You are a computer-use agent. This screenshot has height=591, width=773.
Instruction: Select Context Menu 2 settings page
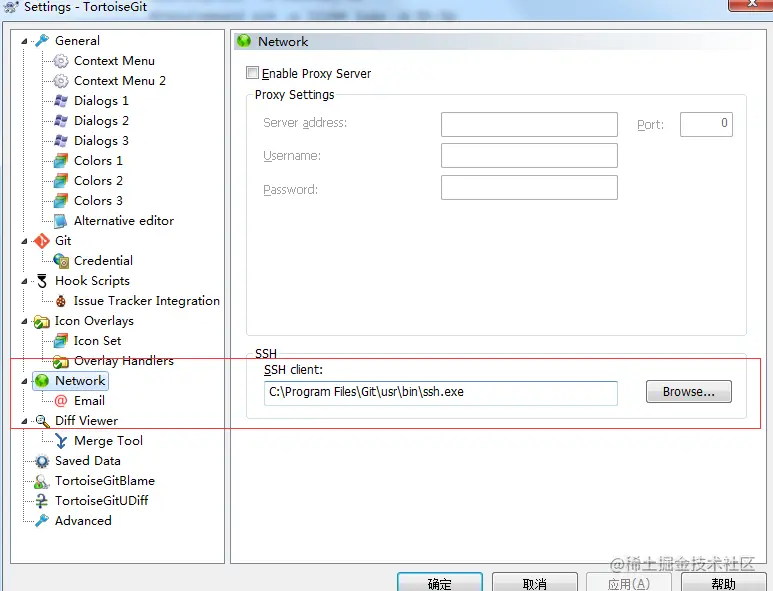120,80
